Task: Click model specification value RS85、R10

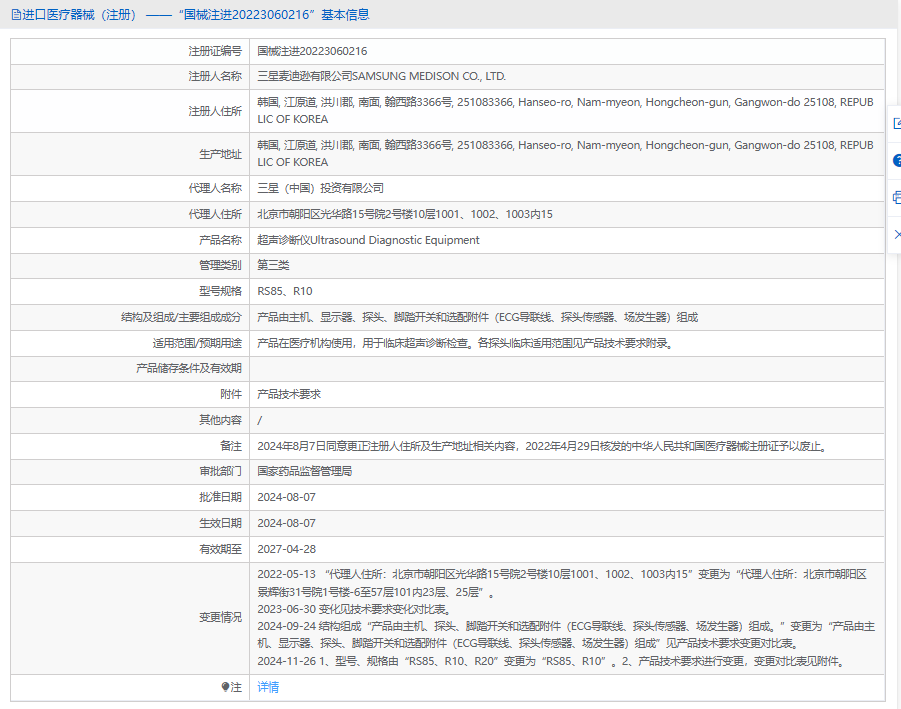Action: [284, 291]
